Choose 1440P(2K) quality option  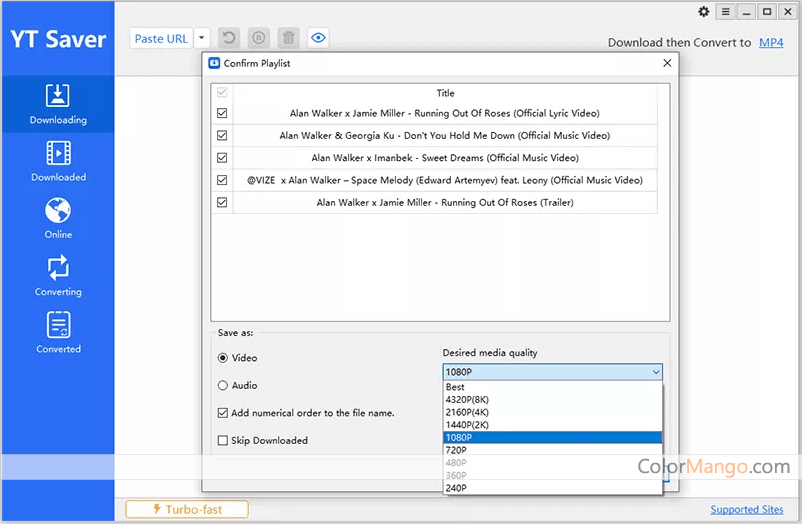552,425
